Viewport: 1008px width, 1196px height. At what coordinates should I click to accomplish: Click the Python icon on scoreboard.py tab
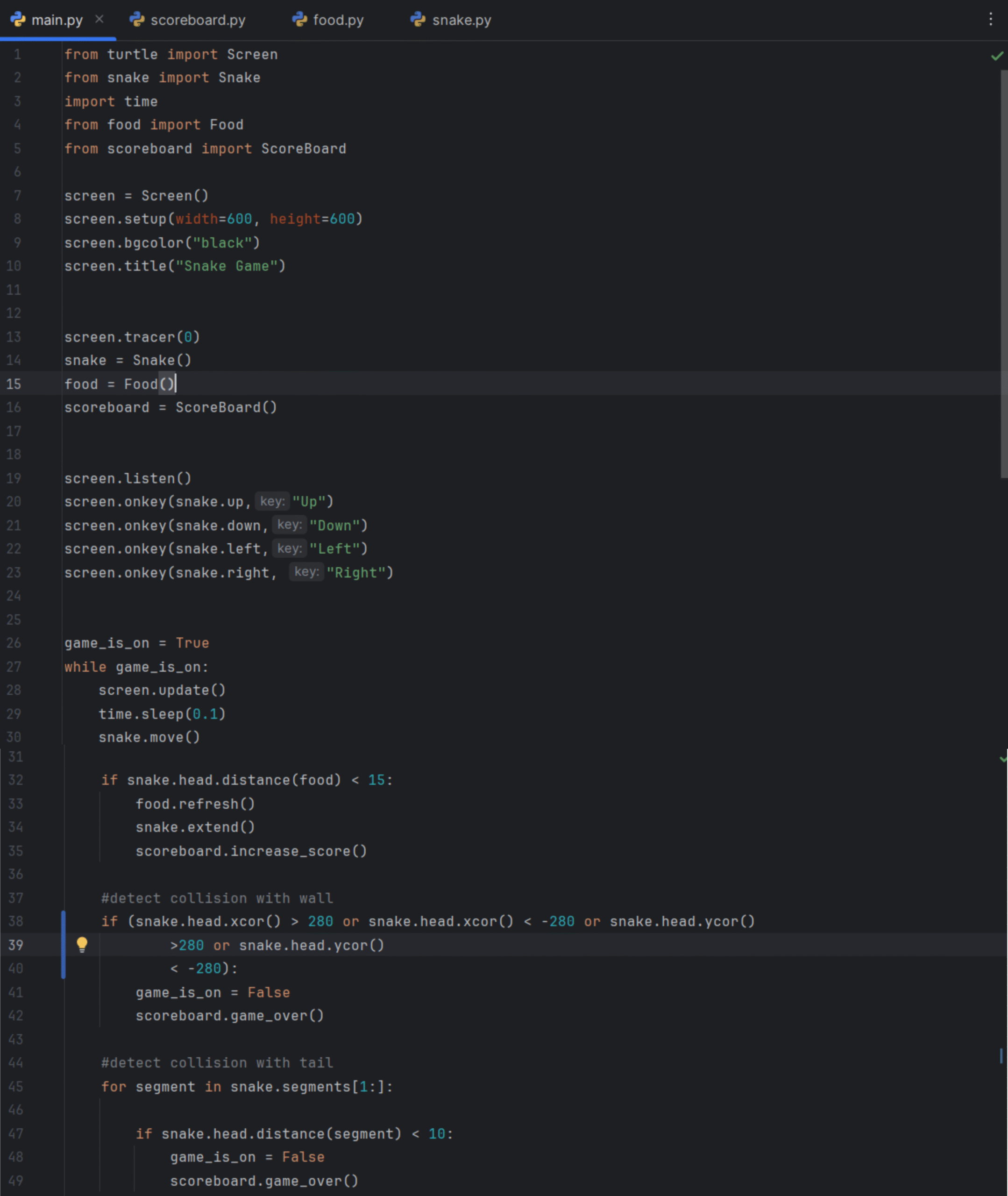tap(137, 20)
